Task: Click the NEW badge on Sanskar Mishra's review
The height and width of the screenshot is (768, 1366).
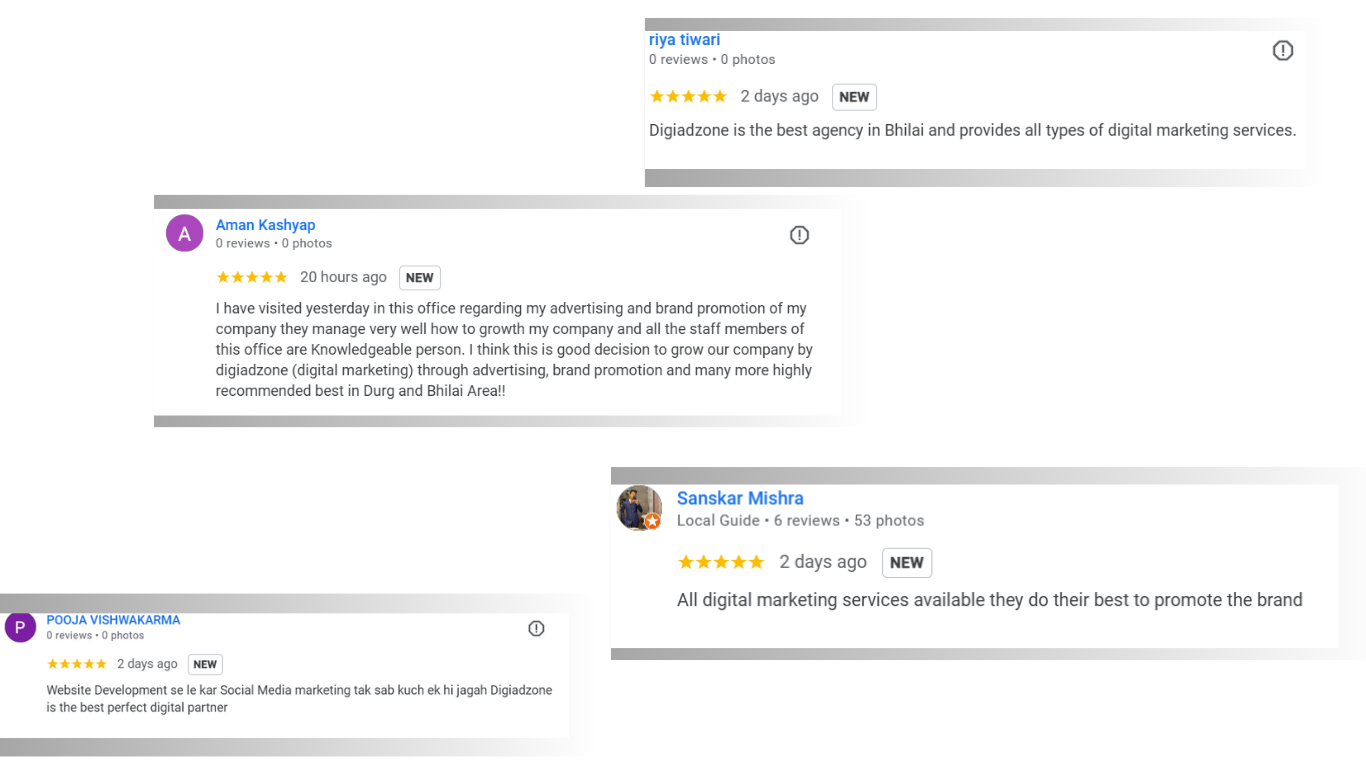Action: point(906,562)
